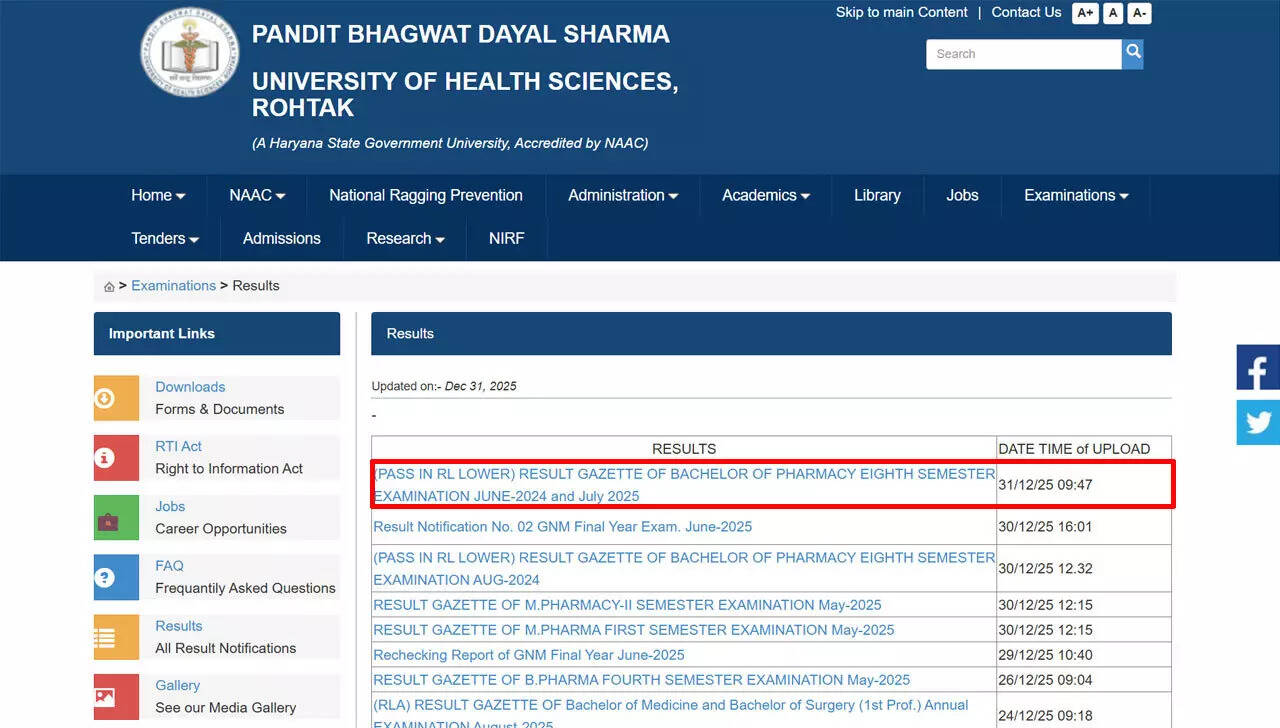Click the home breadcrumb icon
1280x728 pixels.
(x=109, y=287)
